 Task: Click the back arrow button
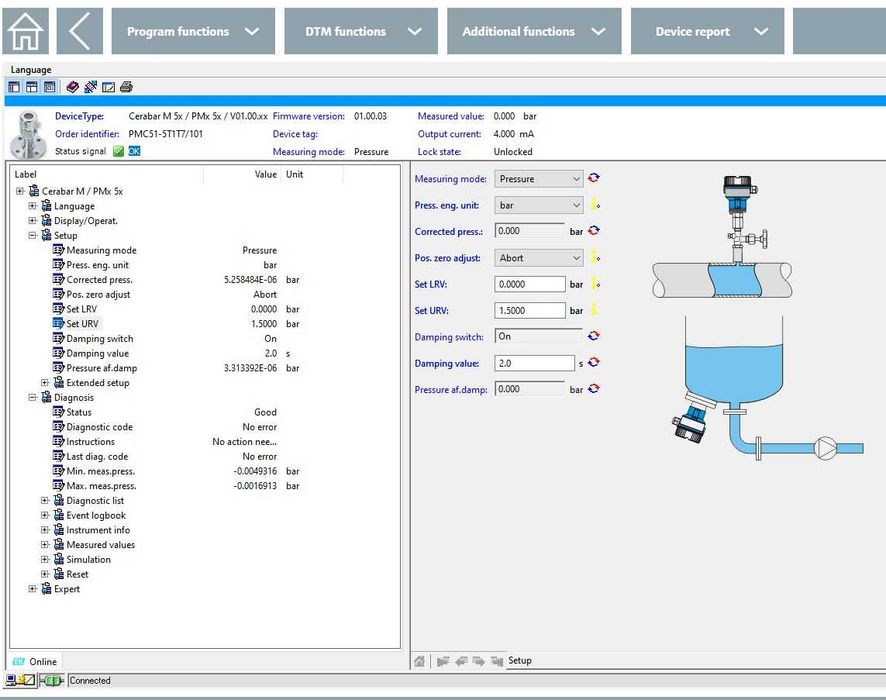click(80, 31)
